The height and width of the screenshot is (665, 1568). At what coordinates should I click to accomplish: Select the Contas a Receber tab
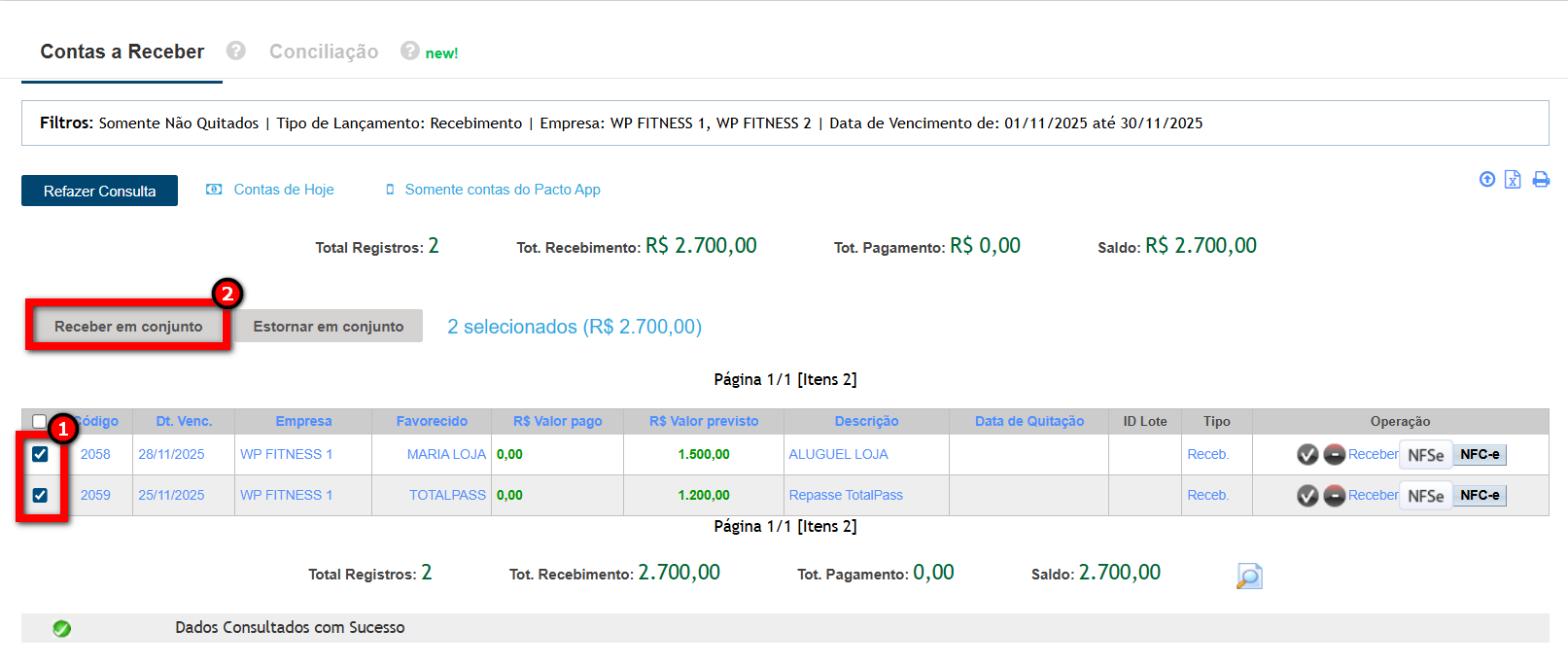coord(122,52)
